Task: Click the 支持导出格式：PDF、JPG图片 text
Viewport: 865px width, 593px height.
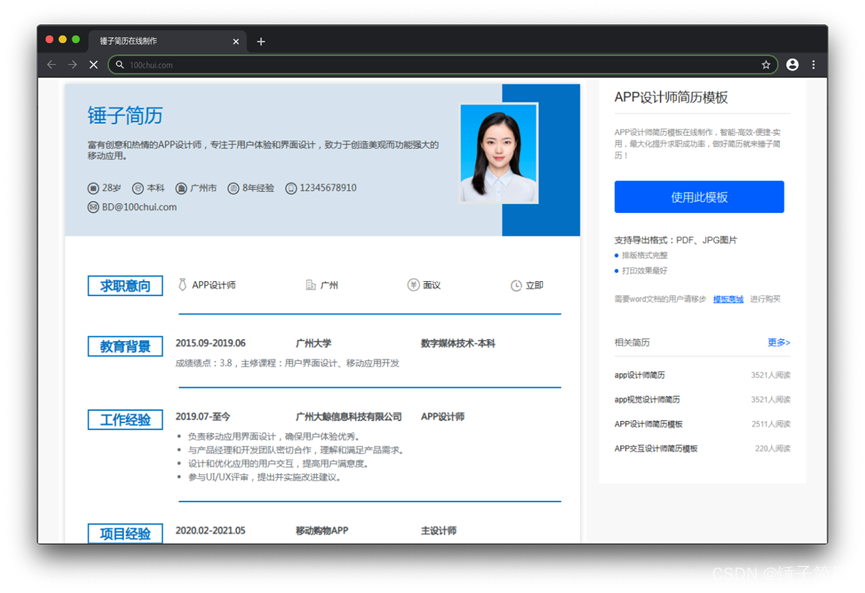Action: point(676,240)
